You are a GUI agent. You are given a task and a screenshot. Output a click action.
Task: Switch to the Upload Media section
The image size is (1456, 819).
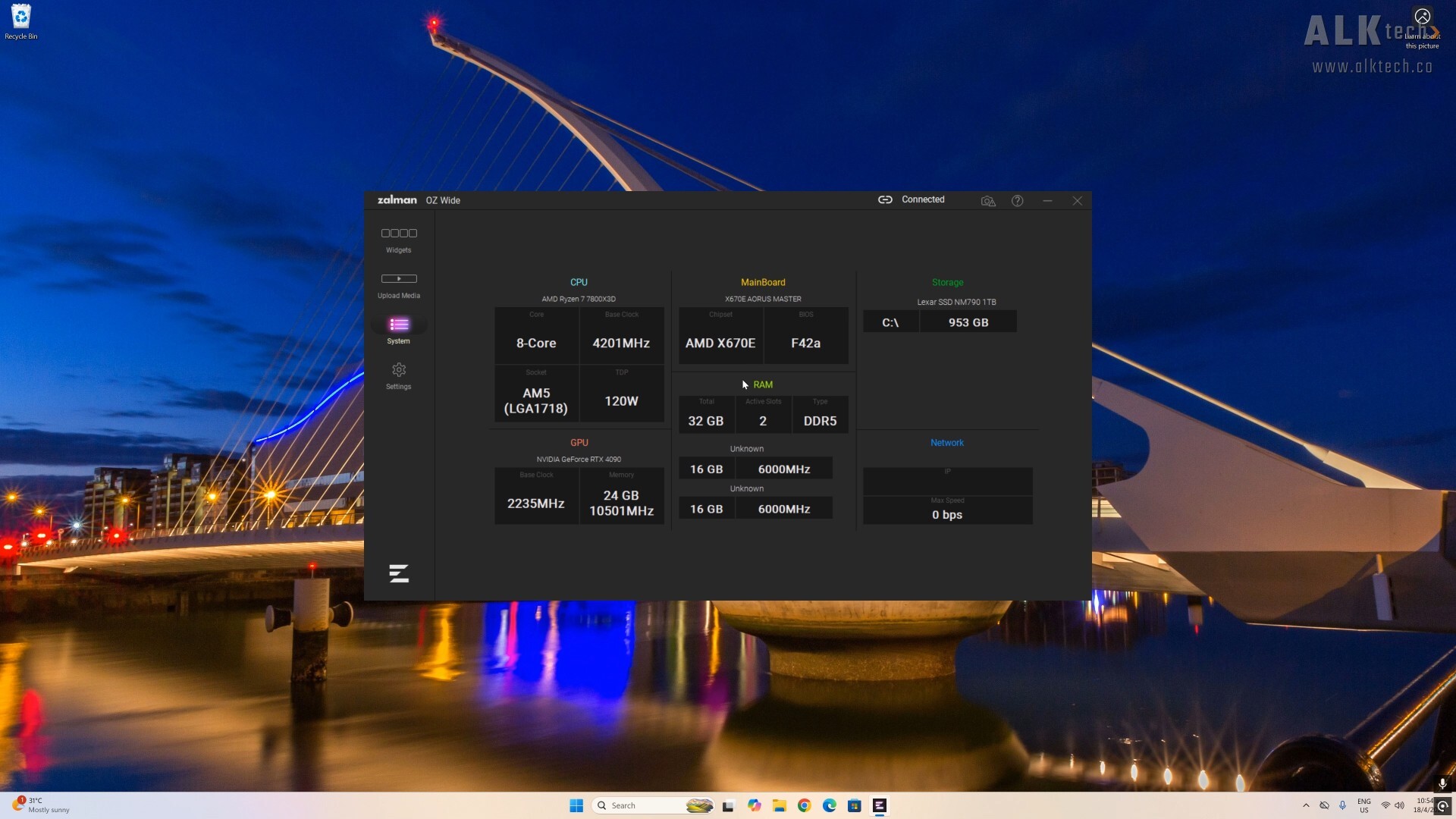point(398,284)
